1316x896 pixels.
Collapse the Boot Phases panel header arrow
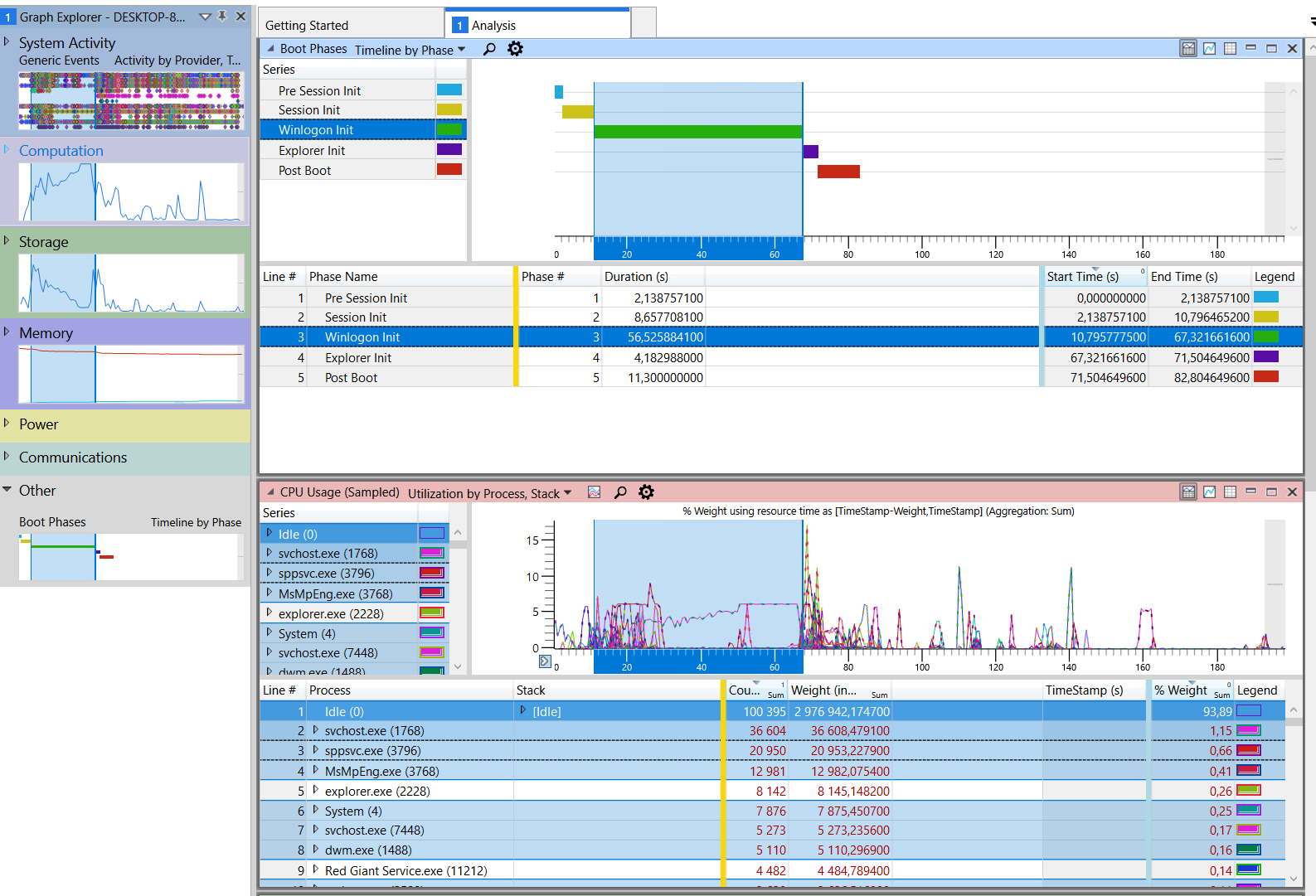click(x=270, y=49)
